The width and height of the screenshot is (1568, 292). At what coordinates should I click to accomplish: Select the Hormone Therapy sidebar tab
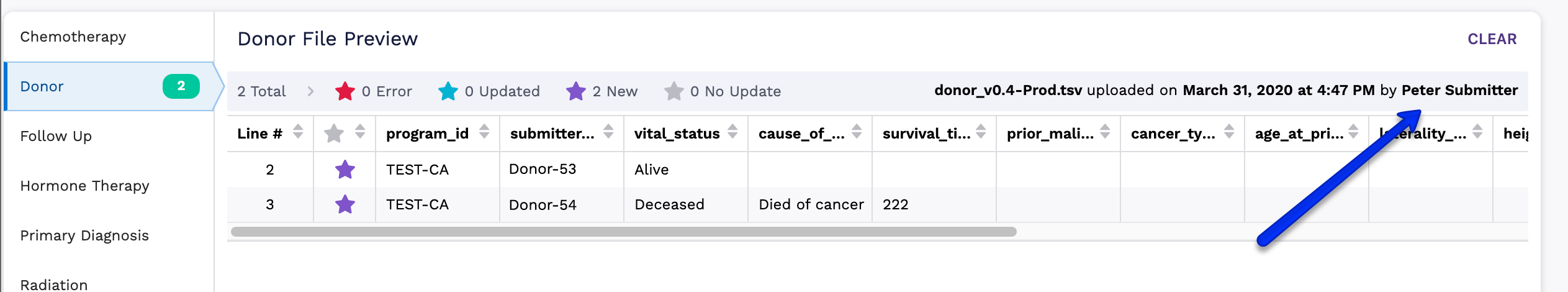(84, 186)
